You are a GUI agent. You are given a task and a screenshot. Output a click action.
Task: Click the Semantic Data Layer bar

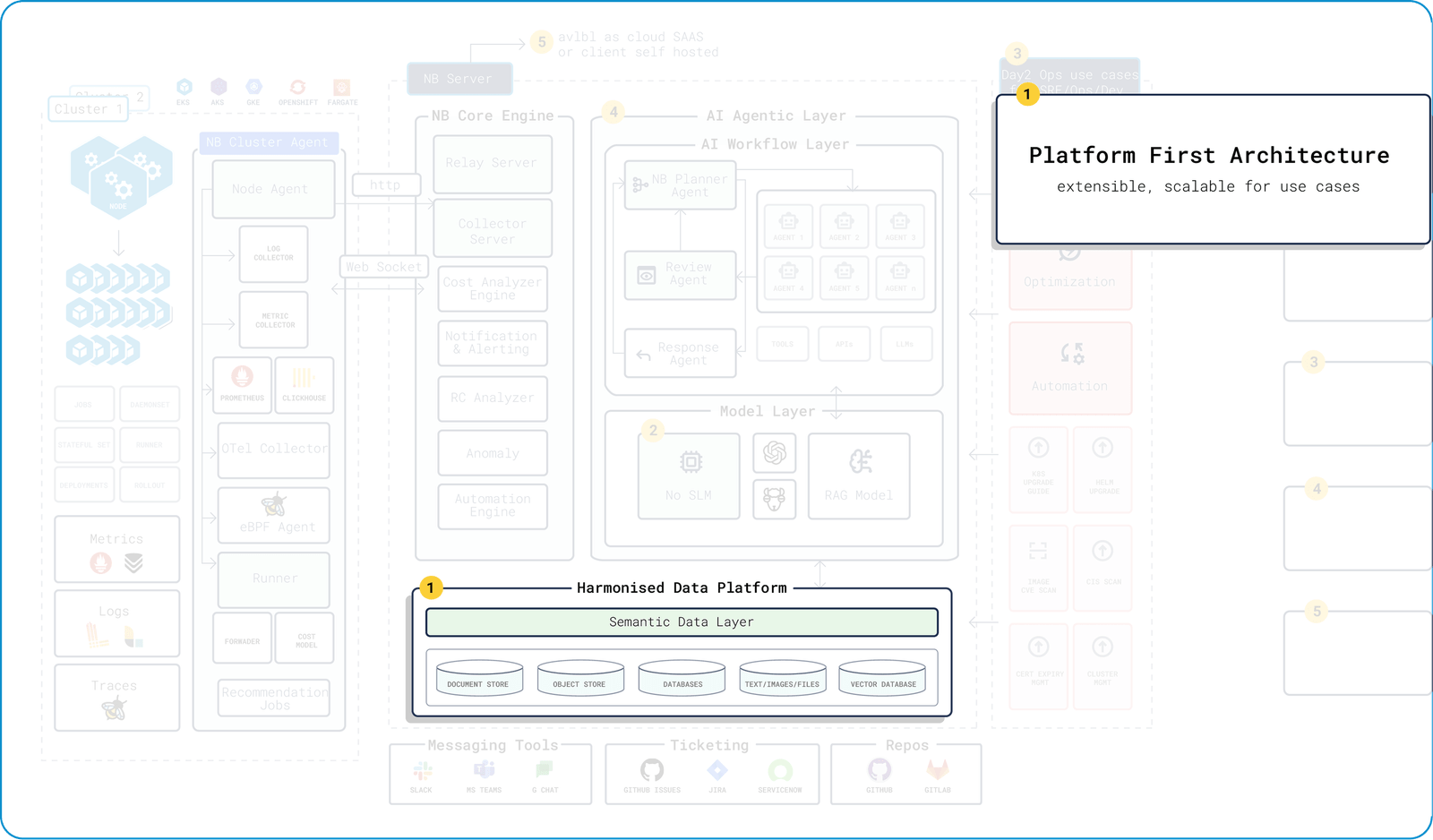[682, 622]
